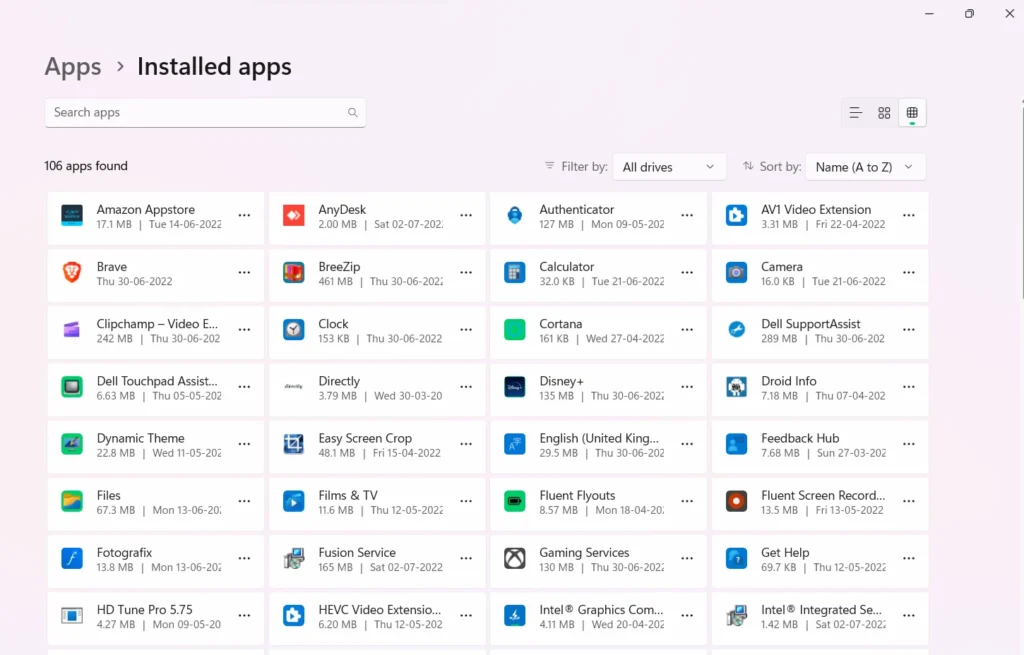Open more options for Fluent Flyouts
1024x655 pixels.
(687, 501)
